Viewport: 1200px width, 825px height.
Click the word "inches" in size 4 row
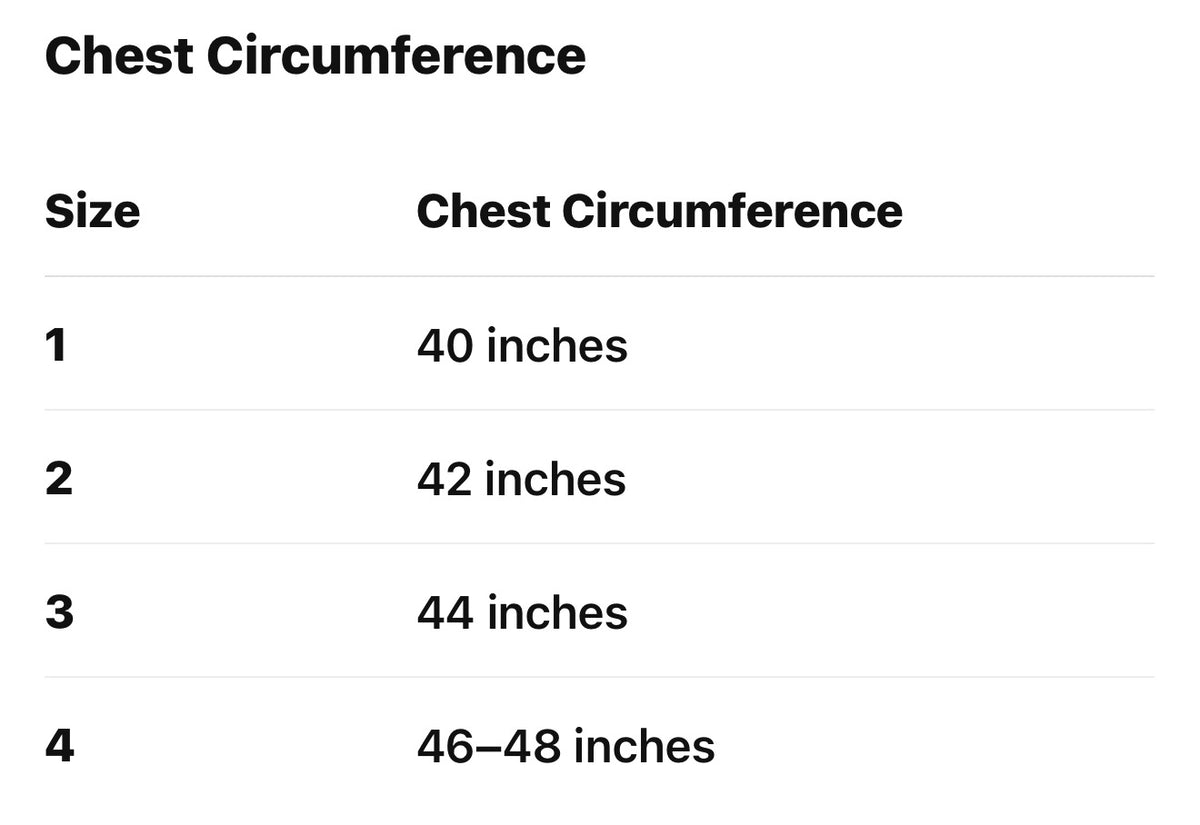point(644,746)
